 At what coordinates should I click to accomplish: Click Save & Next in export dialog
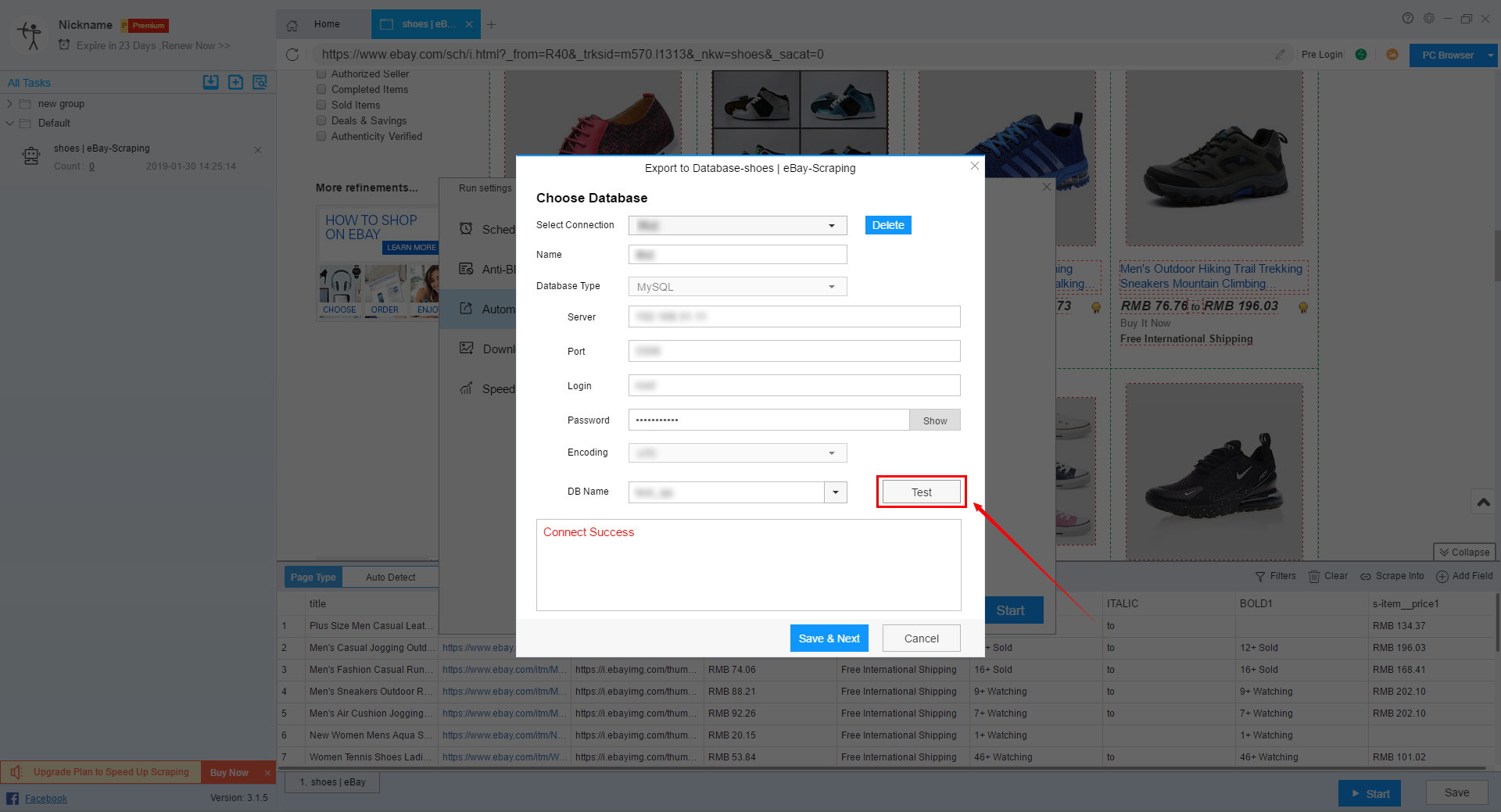(829, 639)
